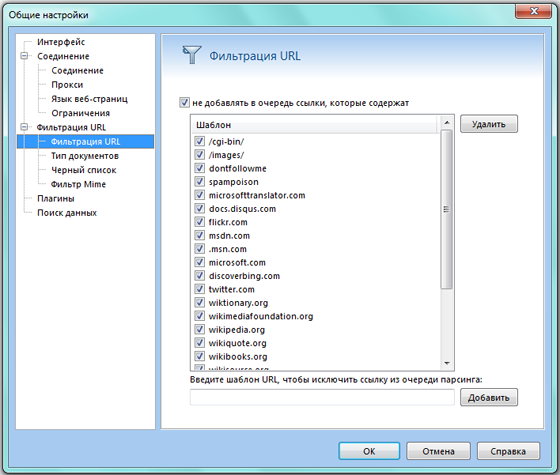Uncheck the 'не добавлять в очередь ссылки' checkbox

click(x=184, y=103)
